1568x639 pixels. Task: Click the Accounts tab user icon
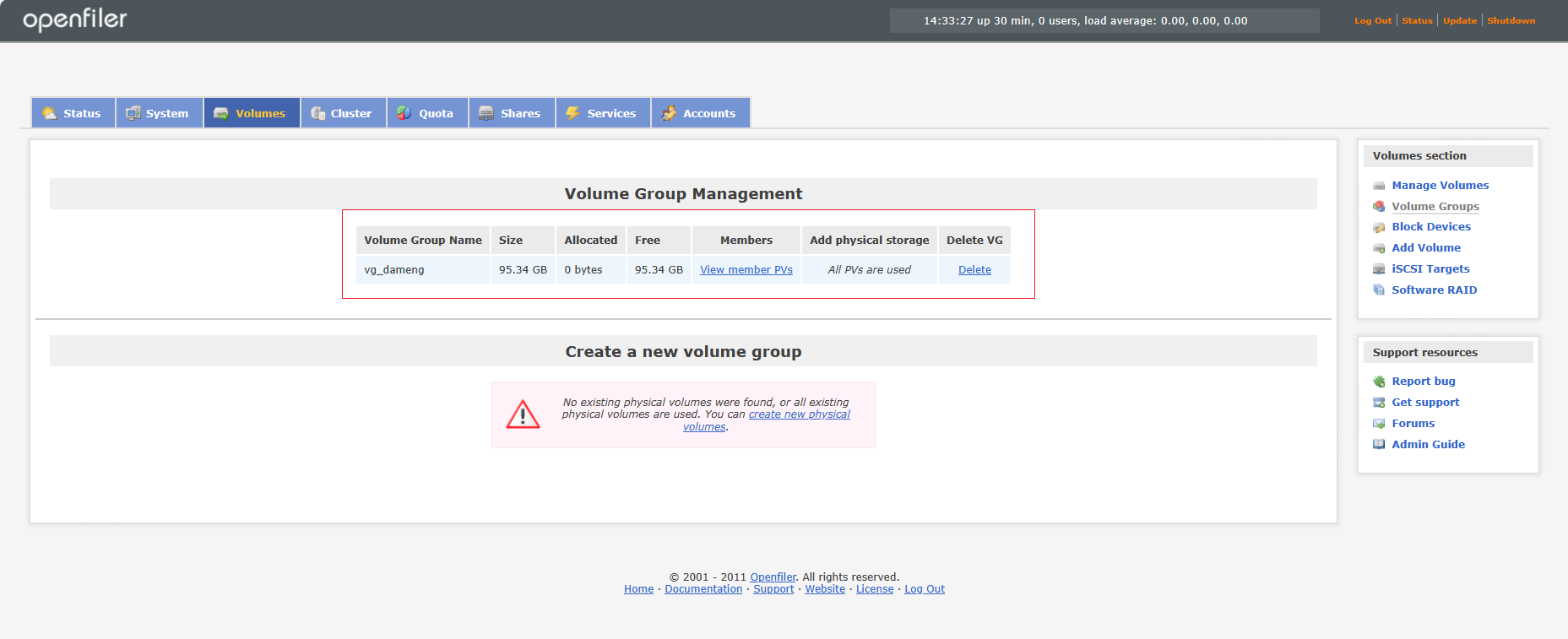point(669,113)
